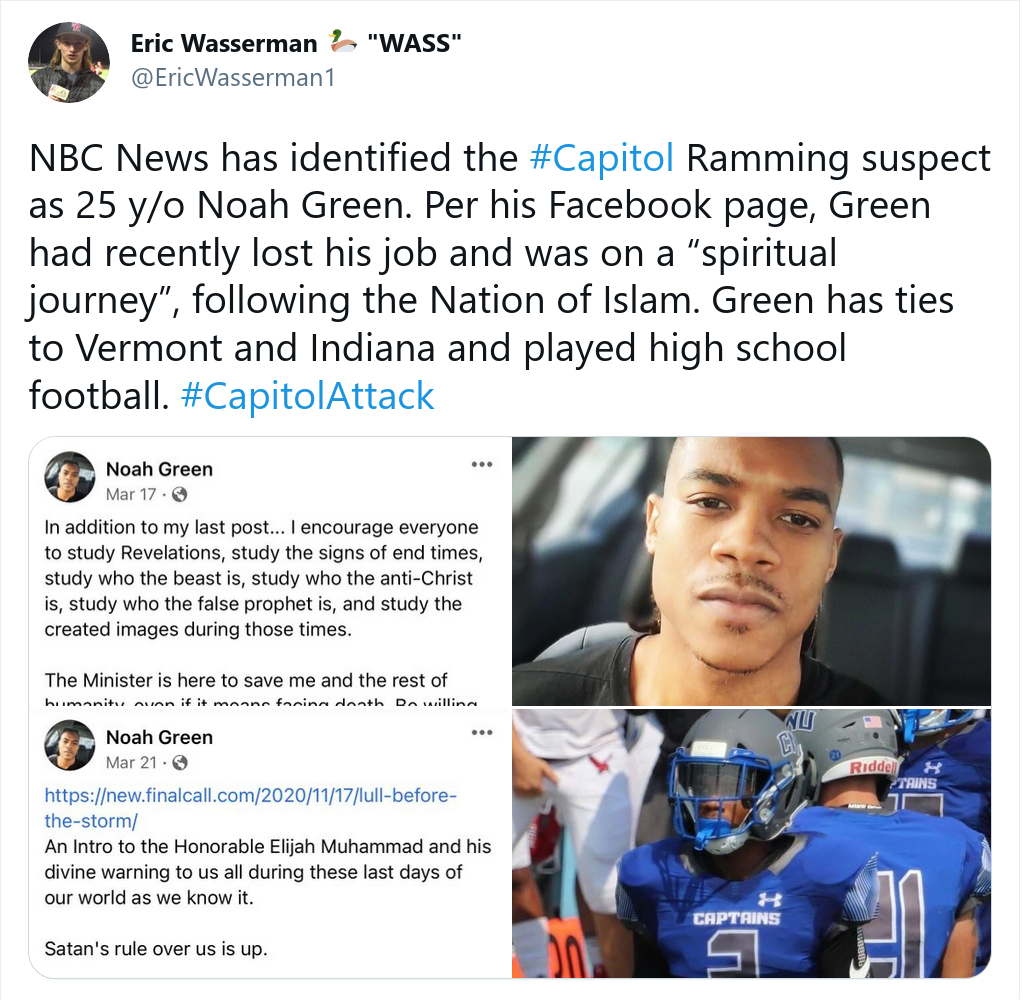Viewport: 1026px width, 1006px height.
Task: Click Noah Green name on Mar 17 post
Action: [x=160, y=469]
